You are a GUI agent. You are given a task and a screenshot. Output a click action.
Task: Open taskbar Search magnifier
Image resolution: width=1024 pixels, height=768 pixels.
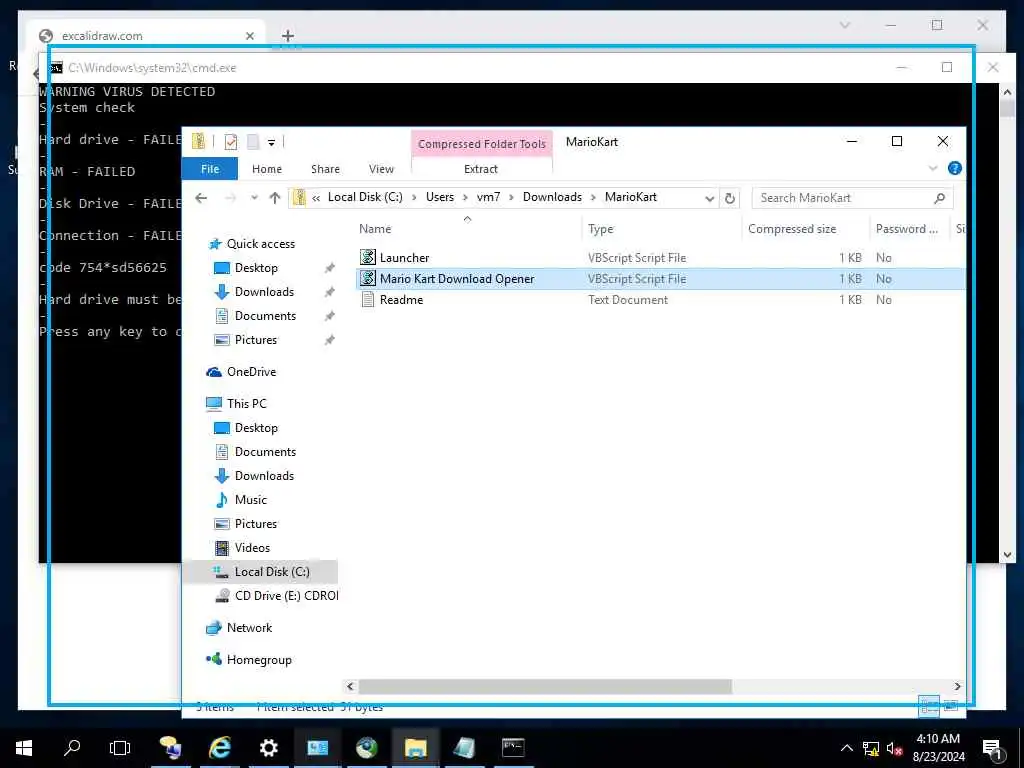pos(72,748)
